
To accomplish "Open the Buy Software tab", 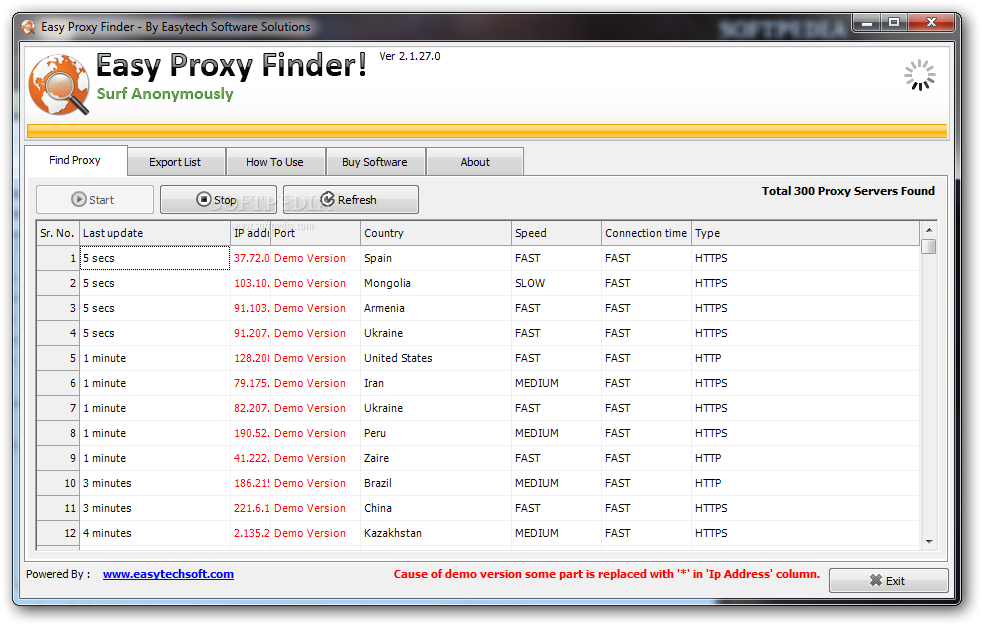I will pyautogui.click(x=375, y=162).
